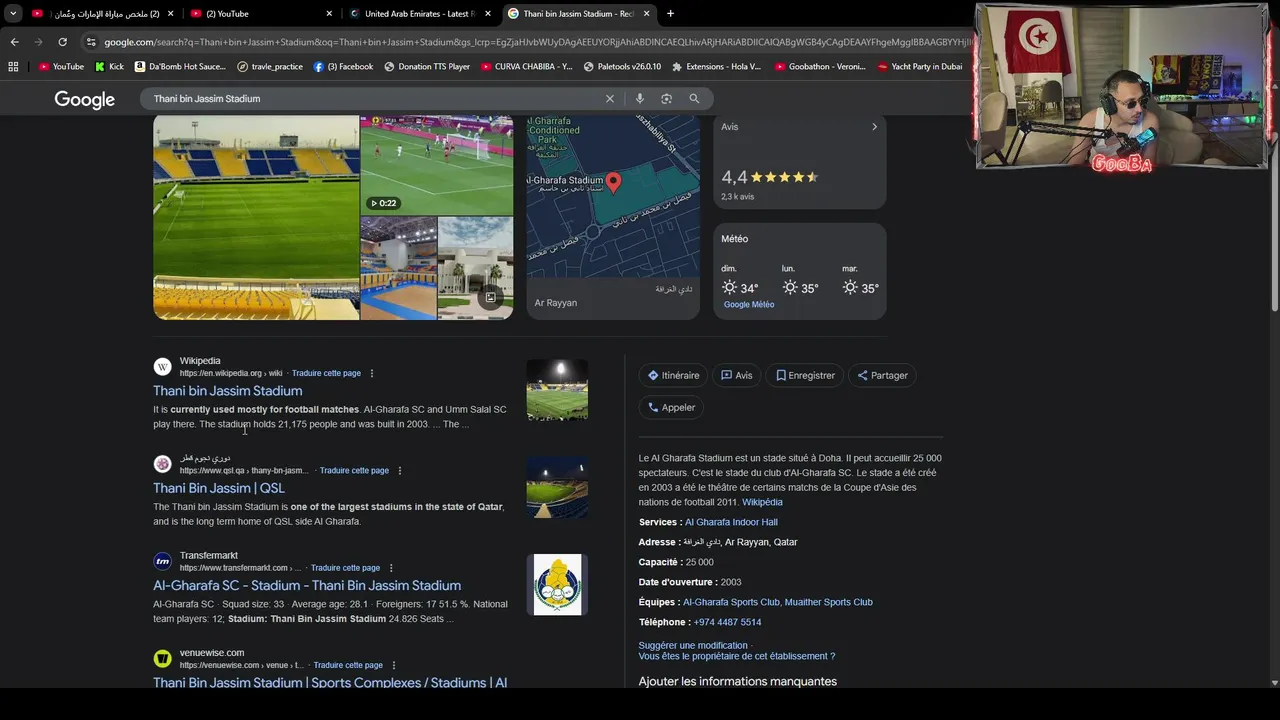Submit search with magnifier icon
Viewport: 1280px width, 720px height.
694,98
